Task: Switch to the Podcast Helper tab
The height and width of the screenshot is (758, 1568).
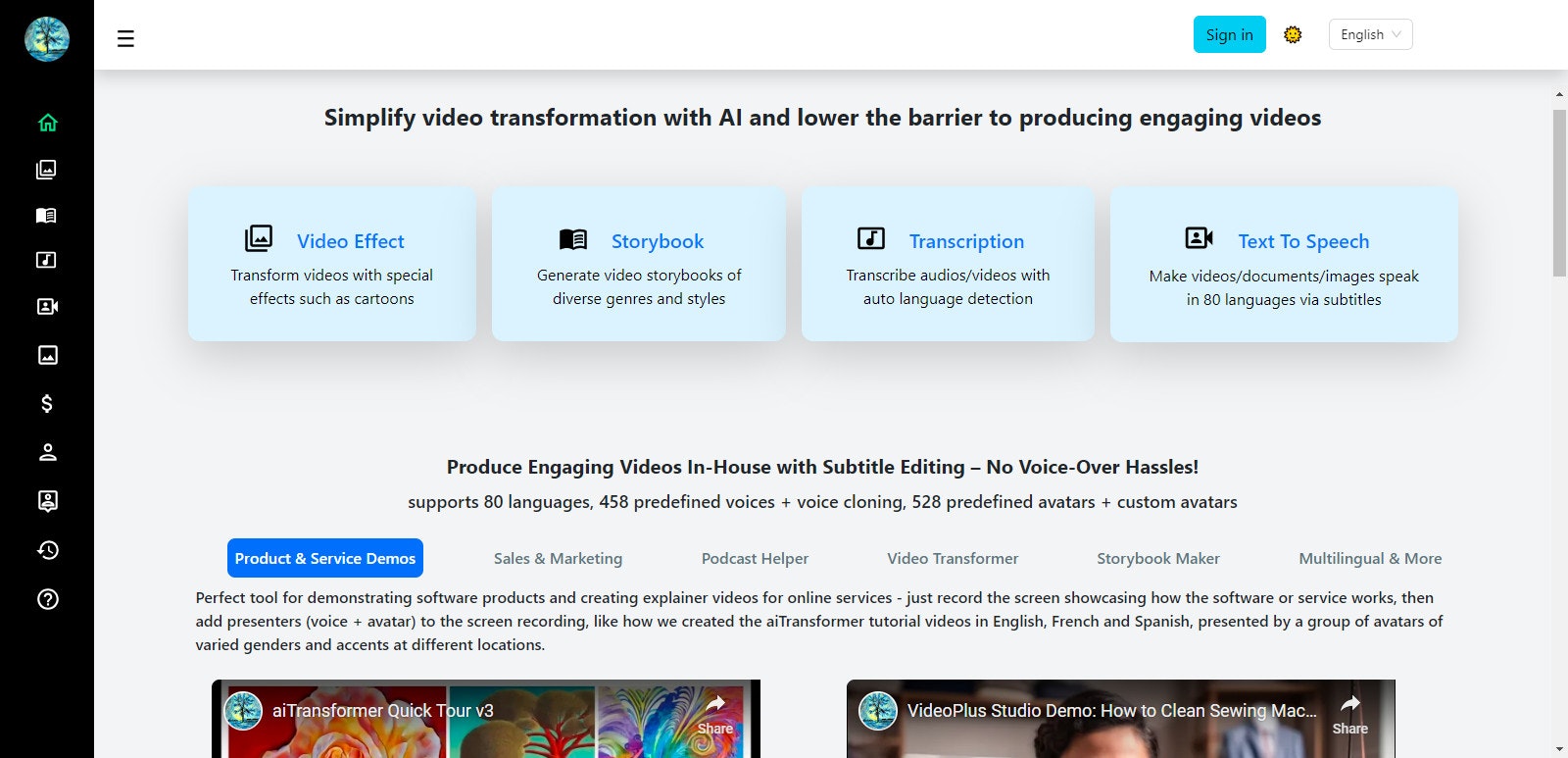Action: coord(755,558)
